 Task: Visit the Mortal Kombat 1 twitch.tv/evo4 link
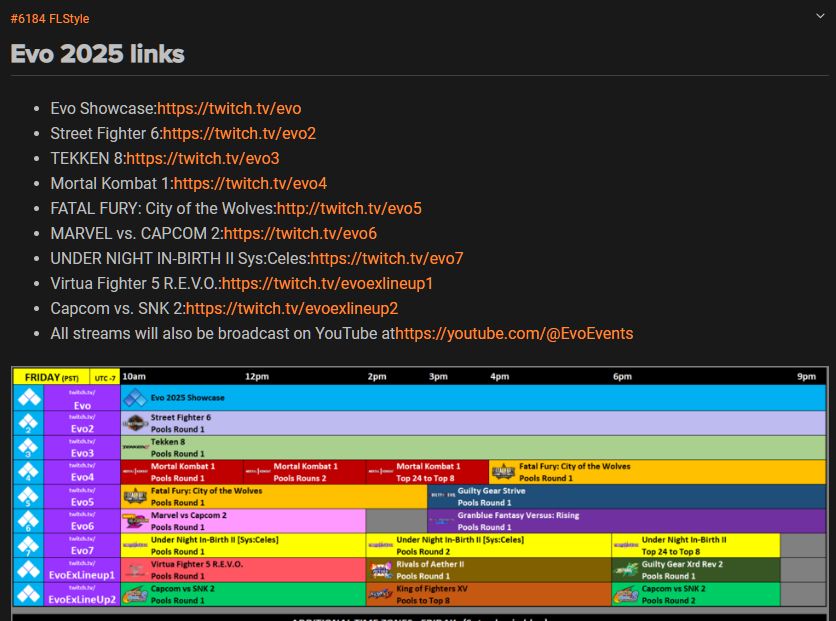pyautogui.click(x=250, y=184)
